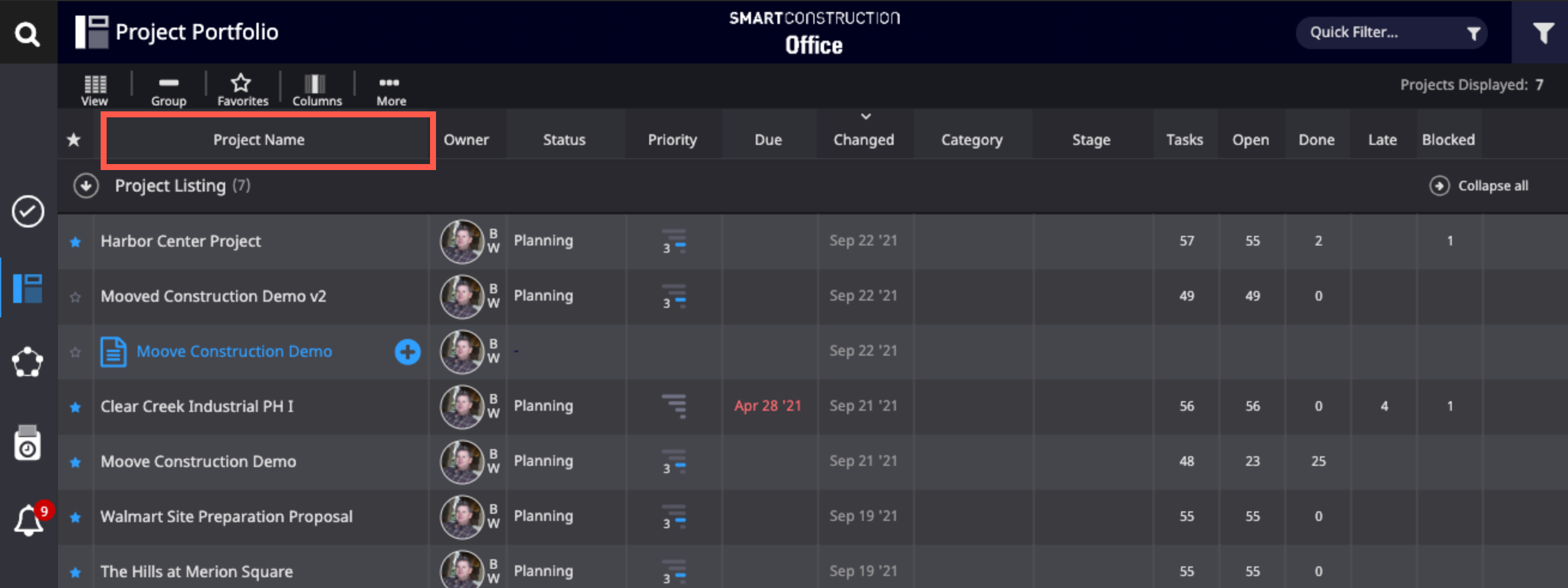Sort by Status column header
Screen dimensions: 1568x588
coord(564,140)
